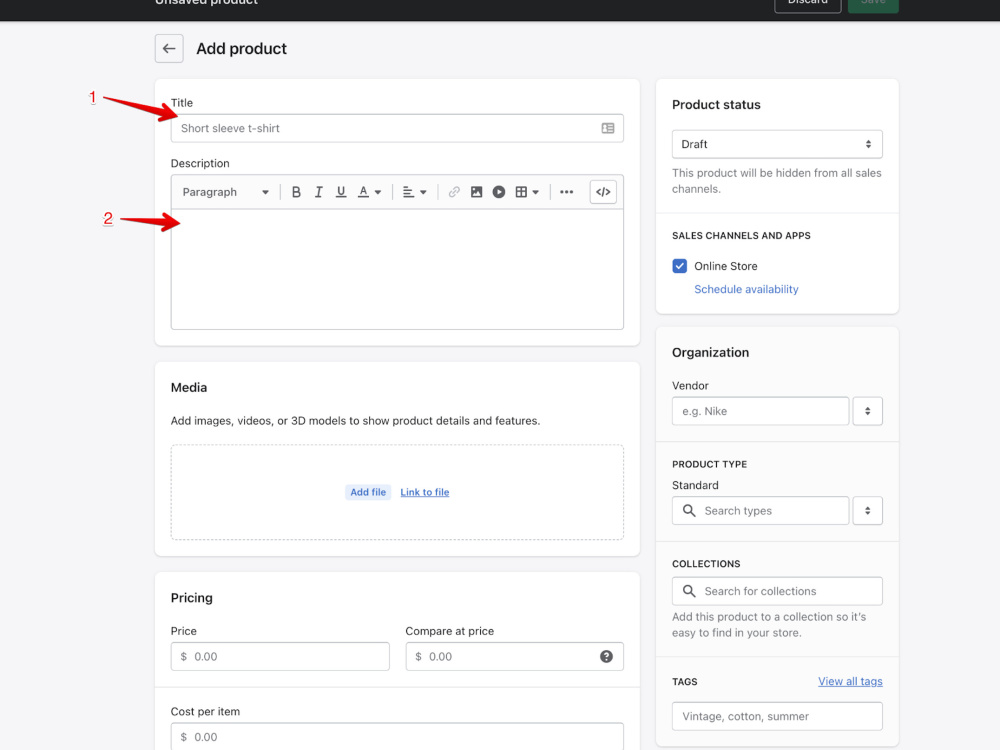Open Schedule availability link
1000x750 pixels.
(x=746, y=289)
